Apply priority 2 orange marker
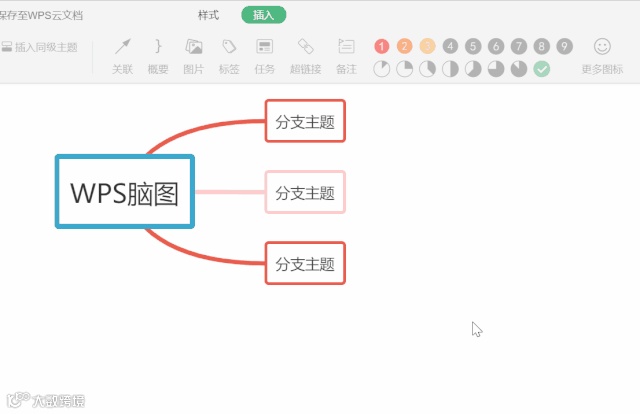This screenshot has height=414, width=640. (404, 46)
